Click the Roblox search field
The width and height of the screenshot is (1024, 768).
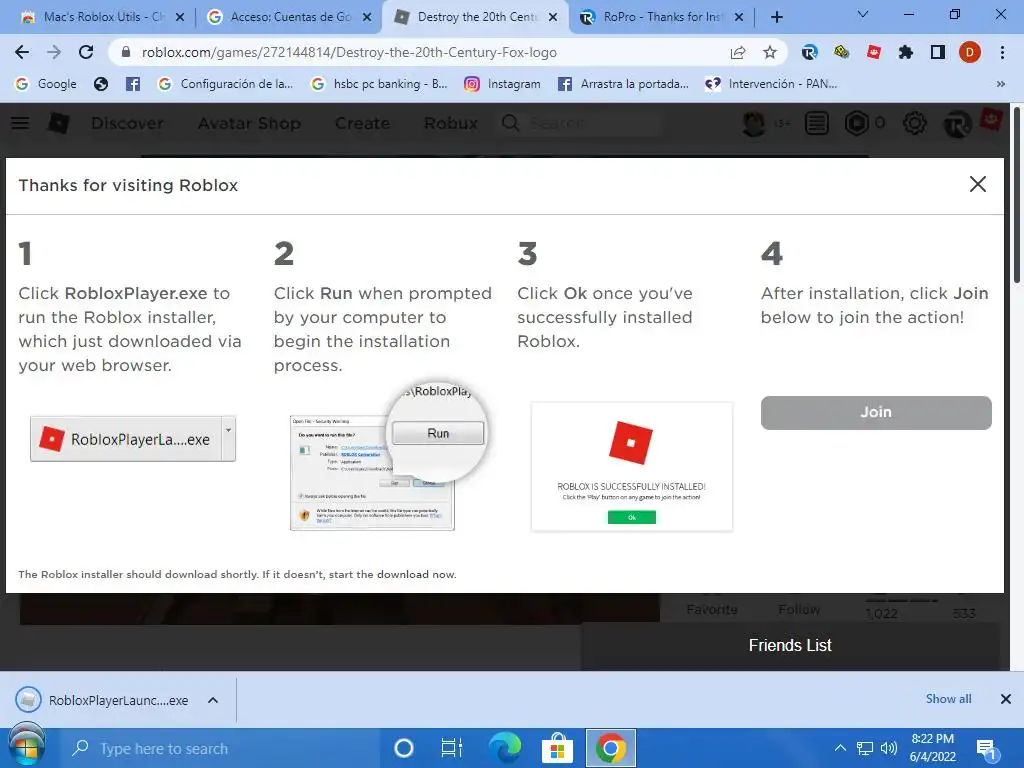point(581,123)
